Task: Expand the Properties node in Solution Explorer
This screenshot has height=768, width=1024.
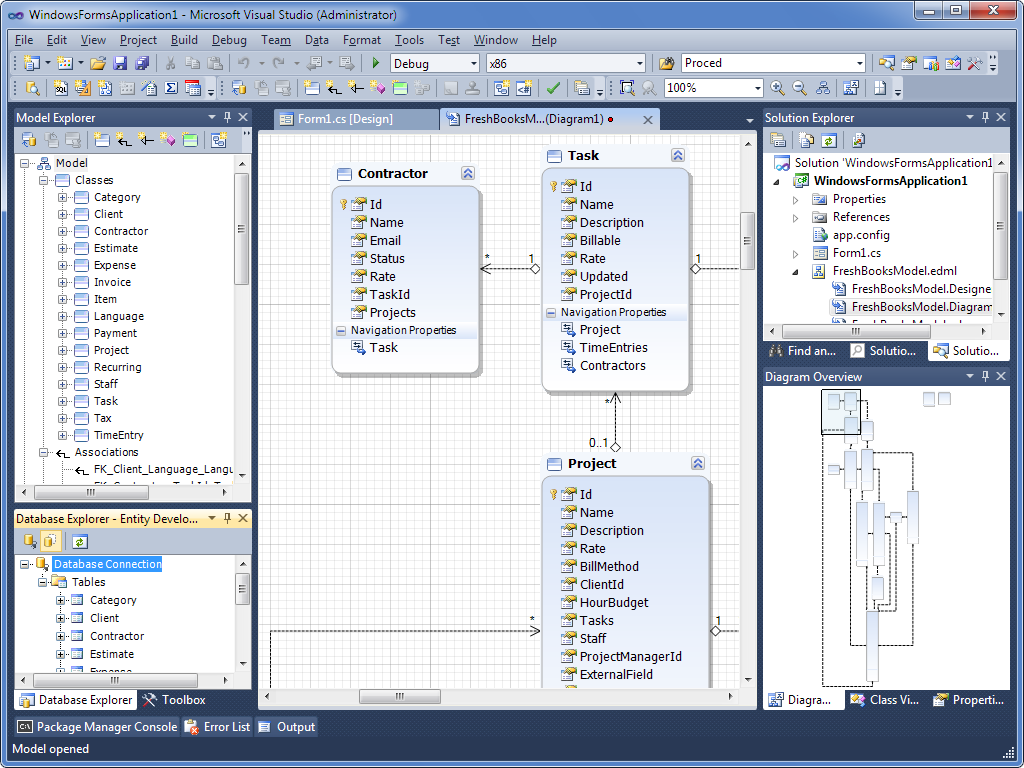Action: [x=795, y=199]
